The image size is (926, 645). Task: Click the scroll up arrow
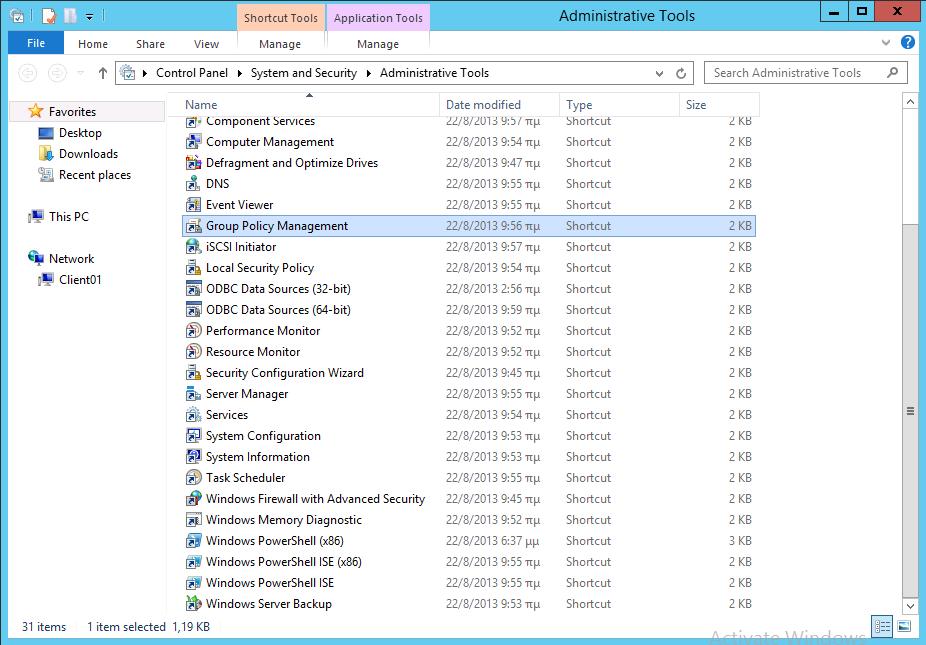tap(910, 102)
